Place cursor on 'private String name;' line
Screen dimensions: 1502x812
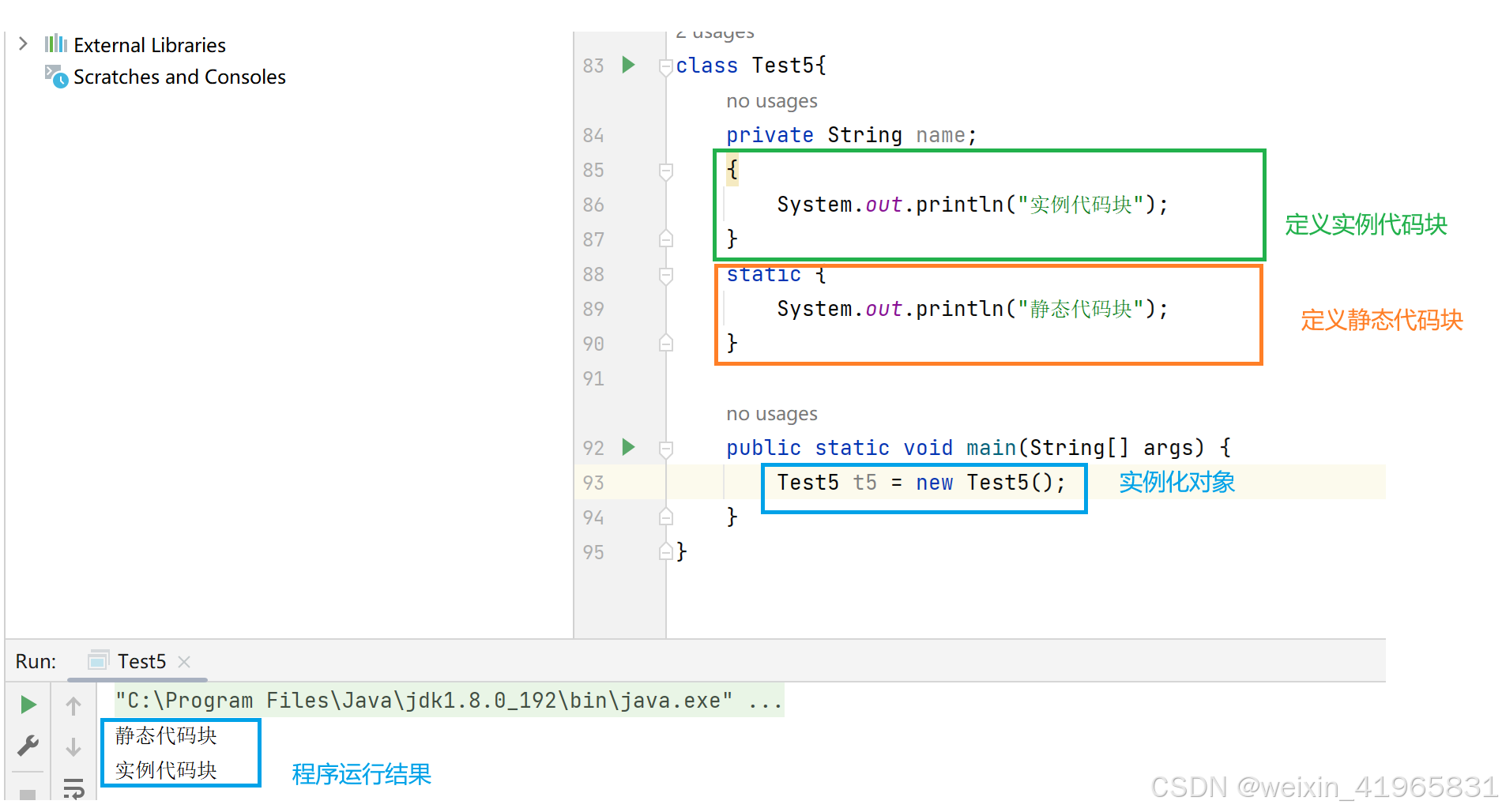(851, 135)
